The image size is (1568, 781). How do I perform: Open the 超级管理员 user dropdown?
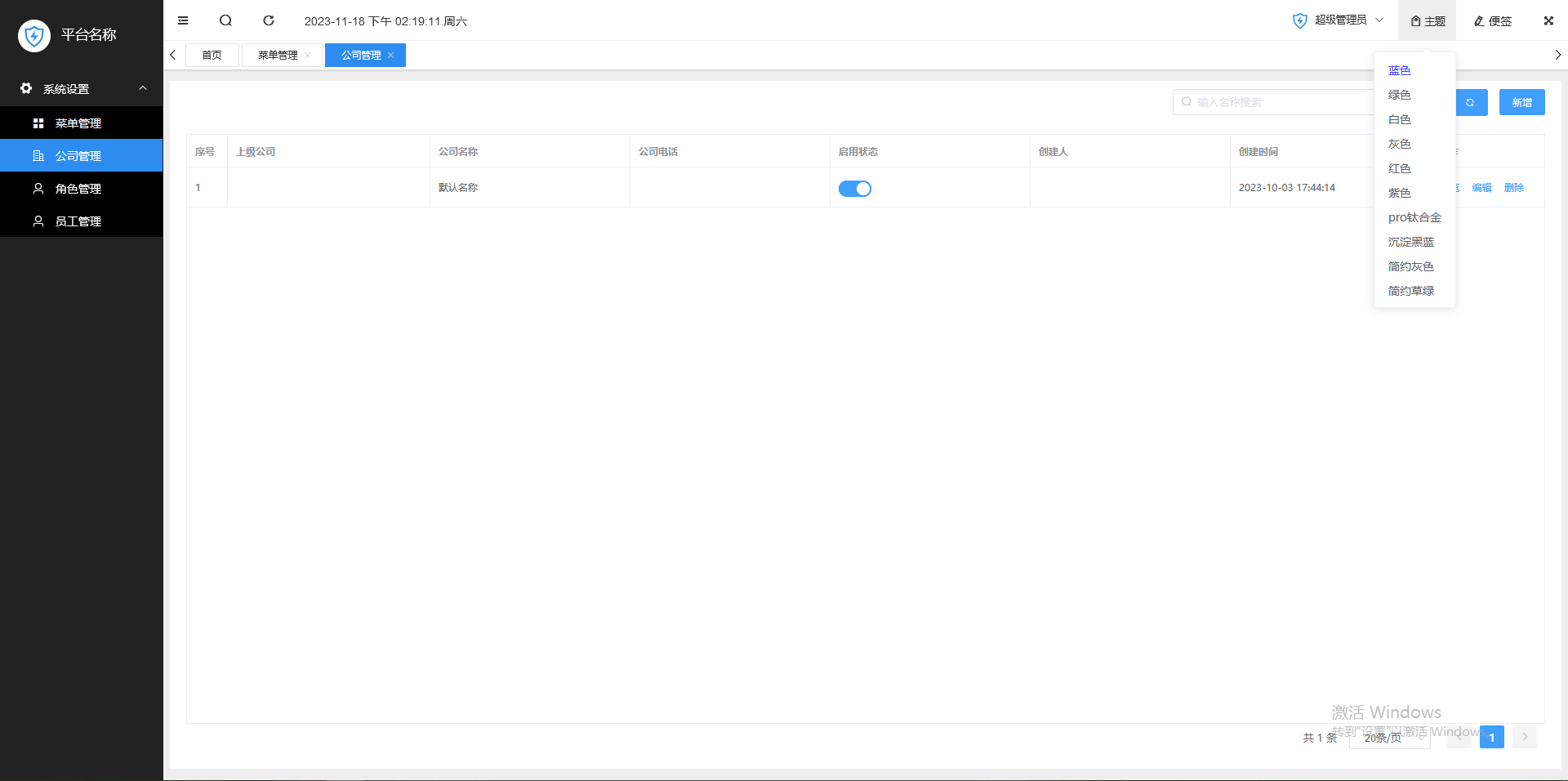click(1339, 20)
